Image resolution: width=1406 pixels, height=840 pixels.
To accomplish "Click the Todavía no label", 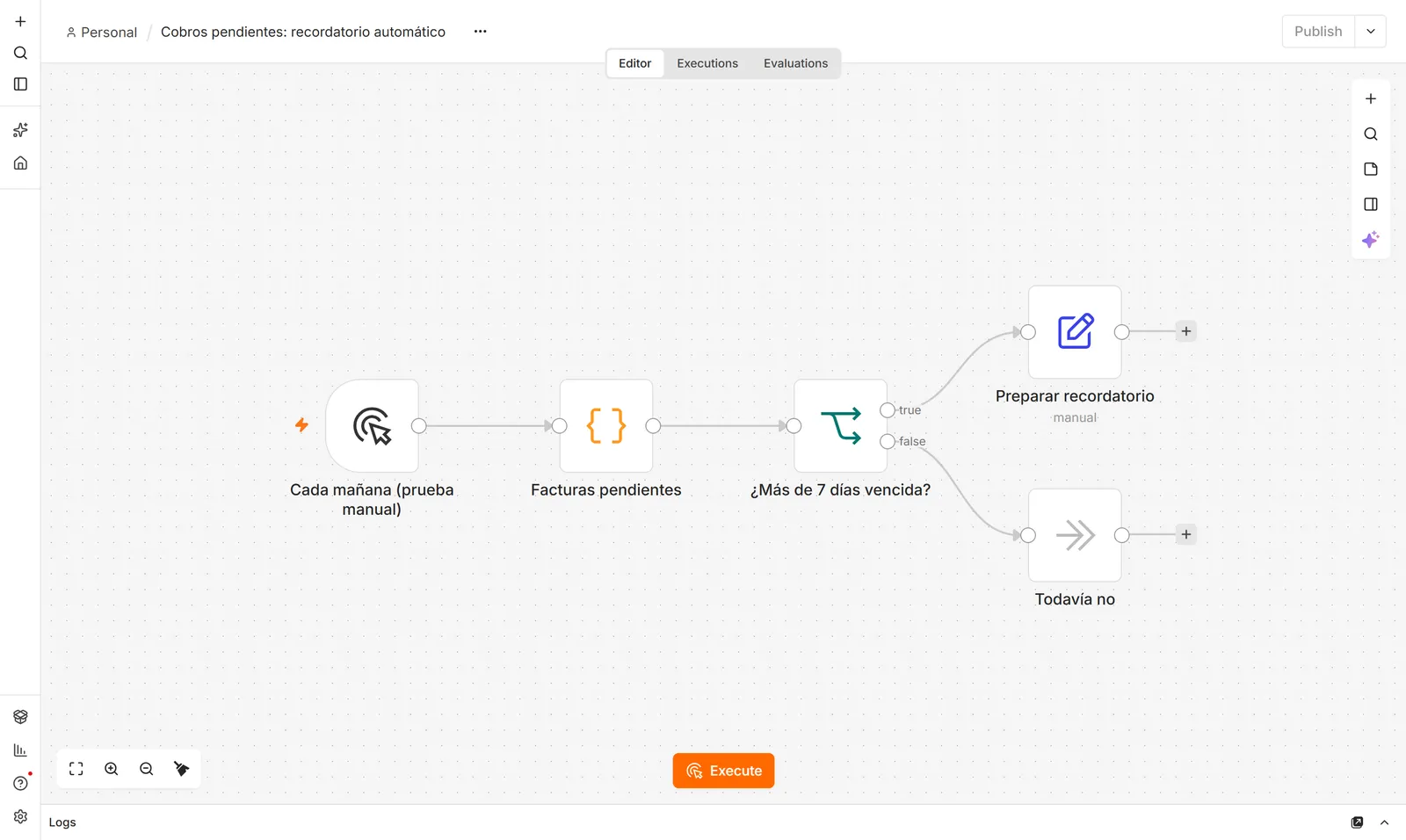I will tap(1075, 599).
